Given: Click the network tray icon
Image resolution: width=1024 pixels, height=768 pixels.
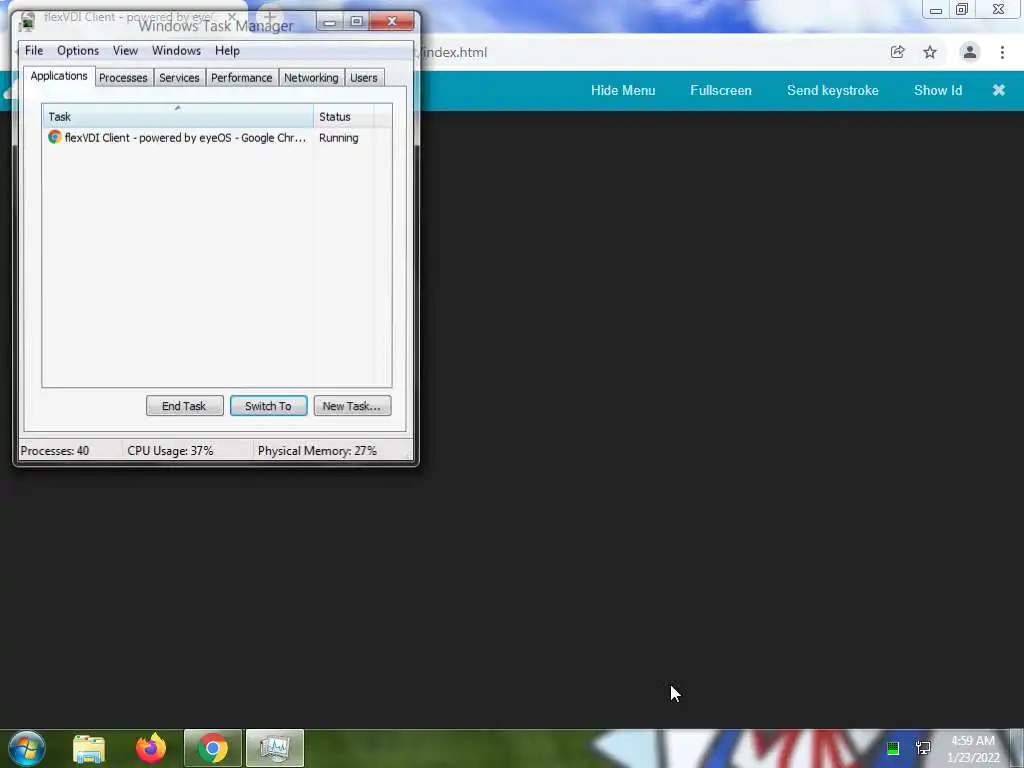Looking at the screenshot, I should [x=923, y=748].
